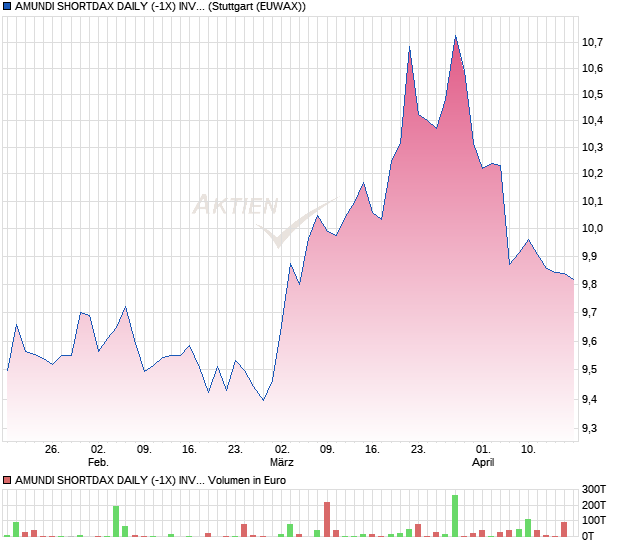Click the 02. März date label
Image resolution: width=620 pixels, height=546 pixels.
(x=282, y=455)
